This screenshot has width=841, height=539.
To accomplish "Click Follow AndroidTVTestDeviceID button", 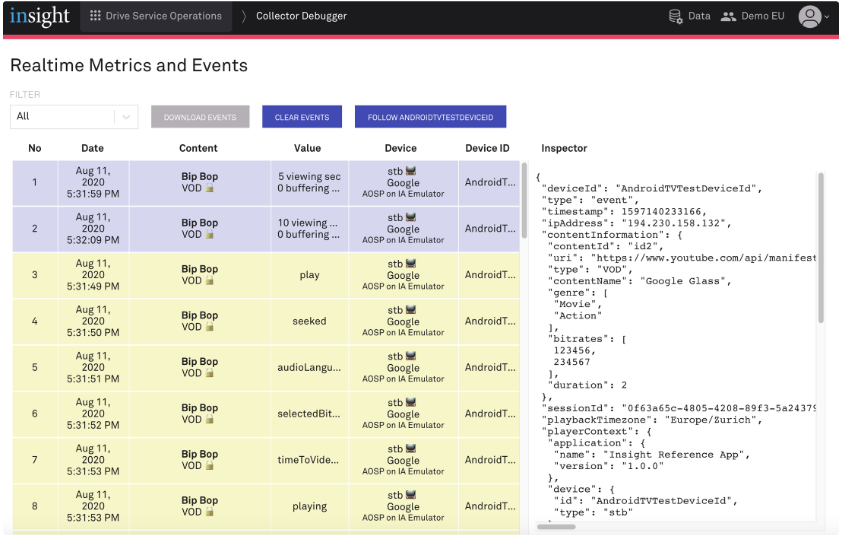I will coord(430,117).
